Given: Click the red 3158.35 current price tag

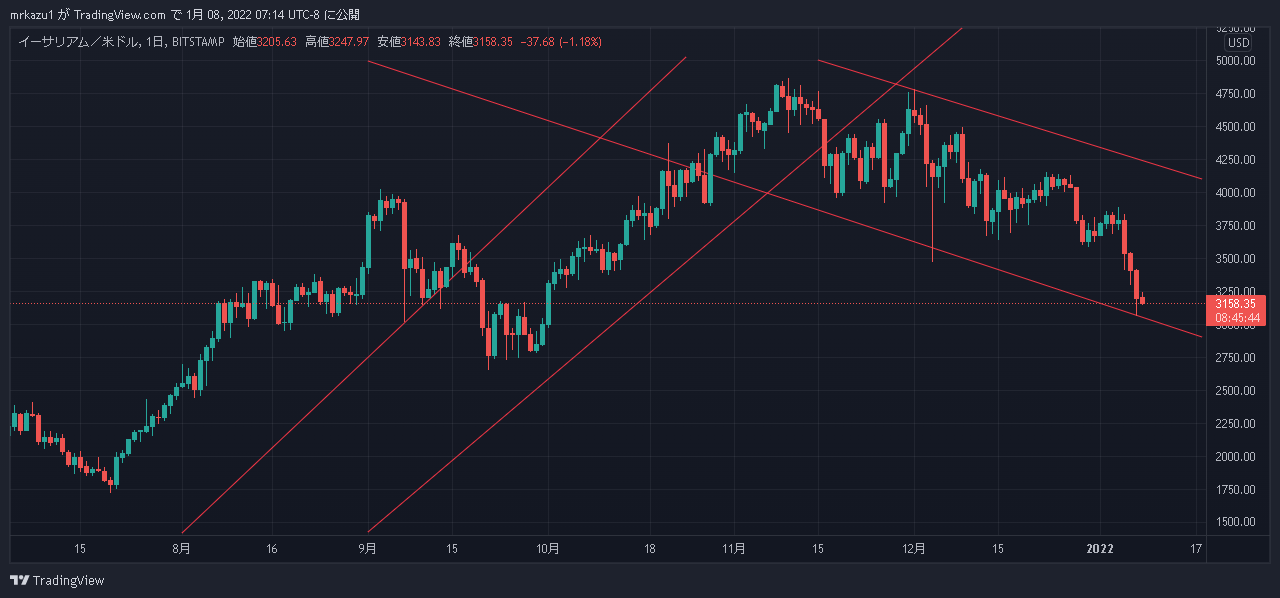Looking at the screenshot, I should 1237,303.
